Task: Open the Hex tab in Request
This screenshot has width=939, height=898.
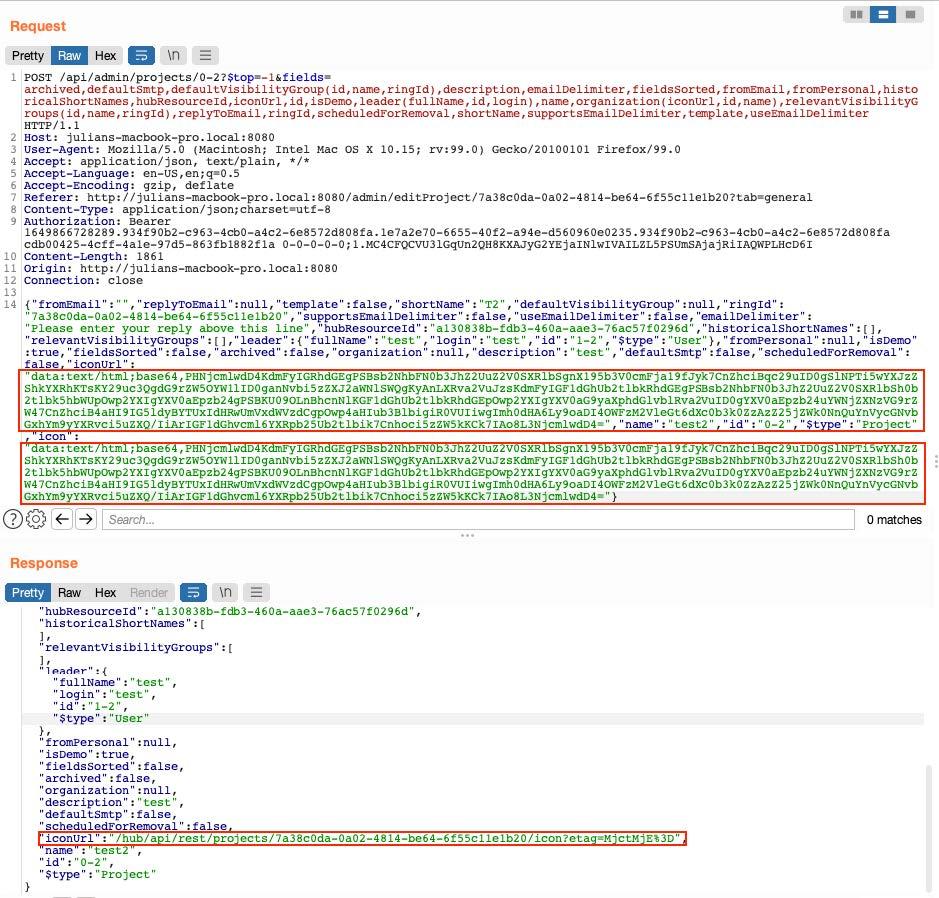Action: 105,55
